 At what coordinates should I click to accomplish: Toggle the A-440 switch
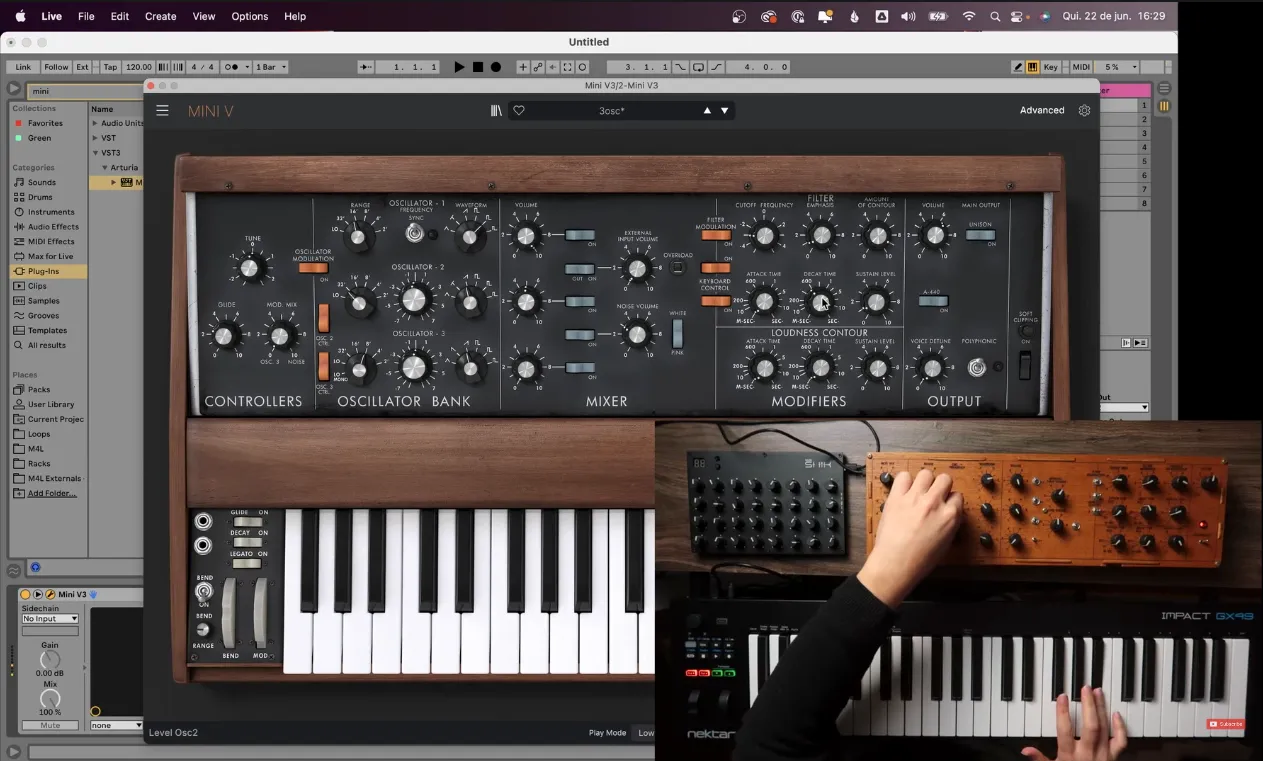933,301
